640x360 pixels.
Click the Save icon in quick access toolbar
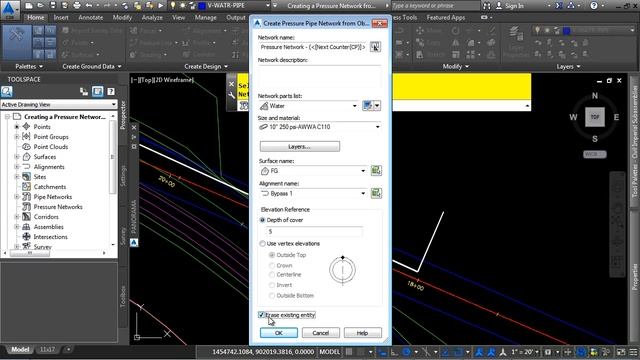pos(53,6)
